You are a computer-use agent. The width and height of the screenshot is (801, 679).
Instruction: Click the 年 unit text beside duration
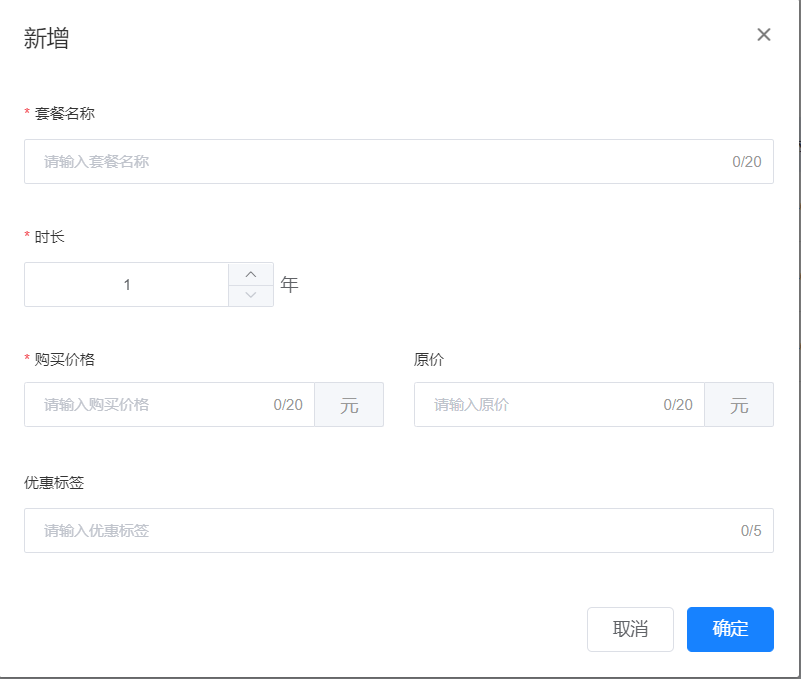(x=289, y=285)
